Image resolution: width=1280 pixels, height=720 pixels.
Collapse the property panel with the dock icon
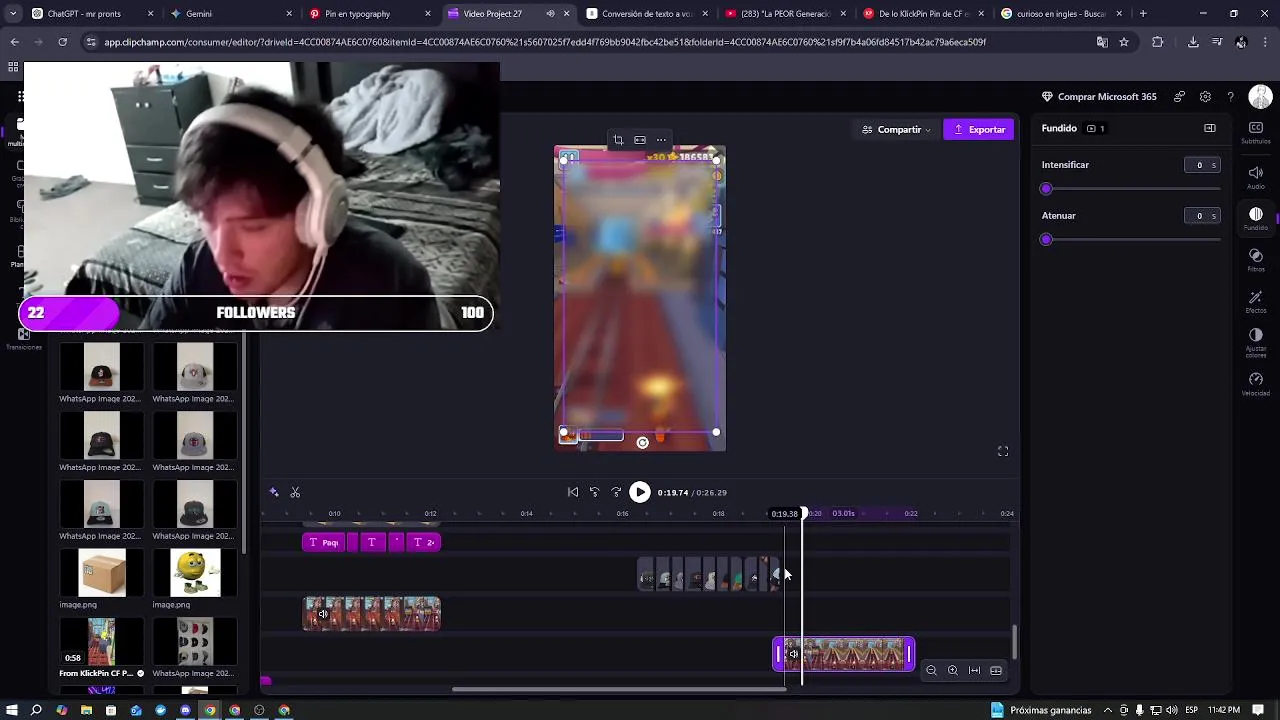1210,128
